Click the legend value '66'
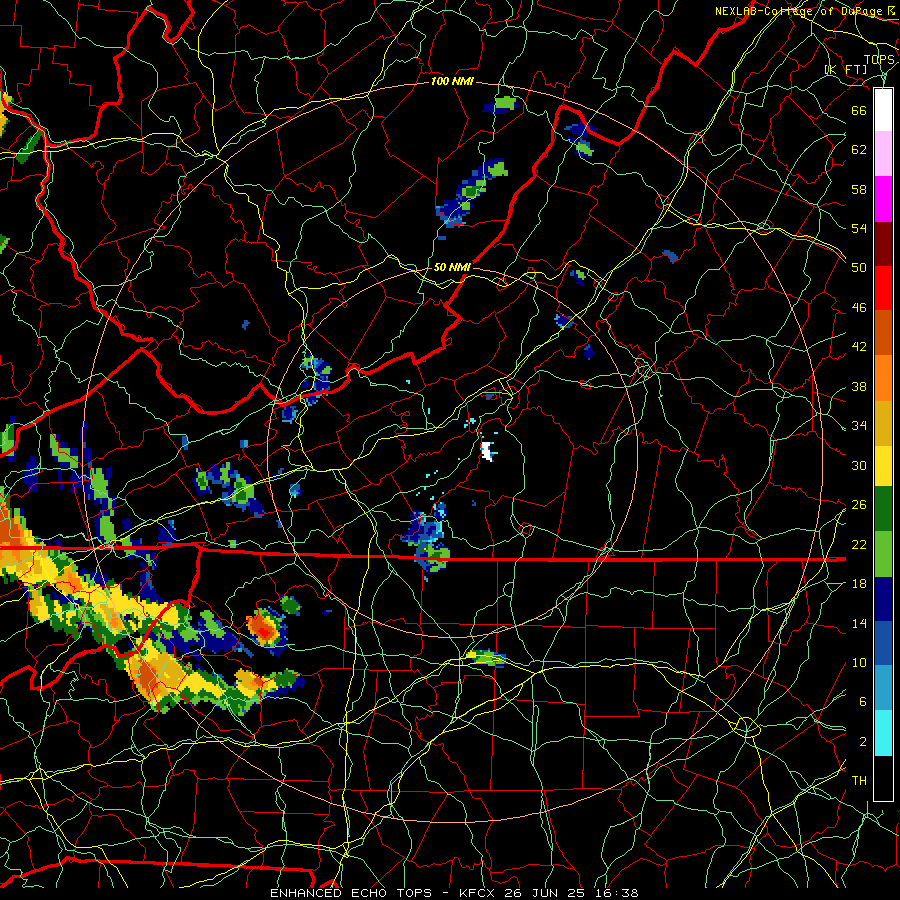Screen dimensions: 900x900 coord(859,110)
